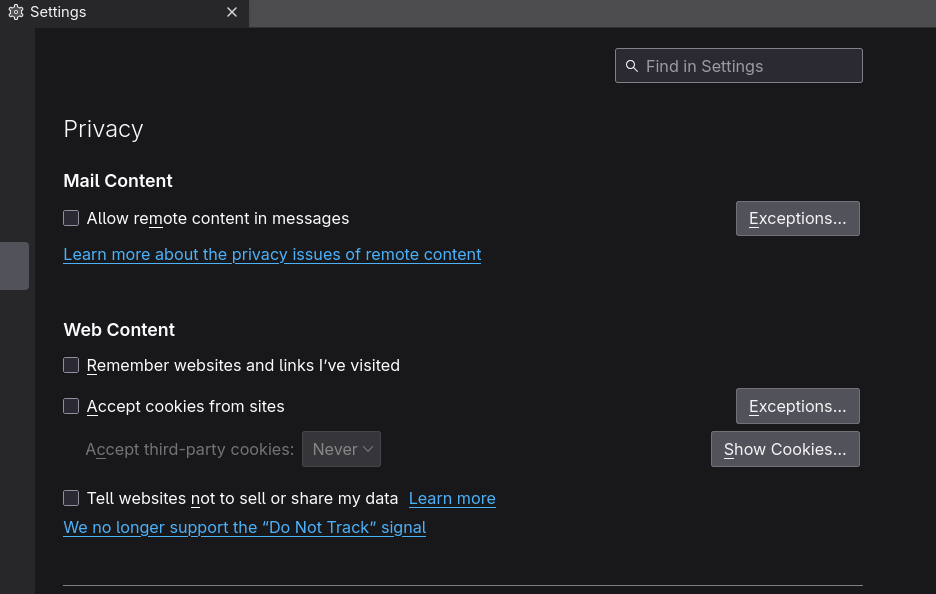Toggle Remember websites and links I've visited
The height and width of the screenshot is (594, 936).
click(x=71, y=365)
